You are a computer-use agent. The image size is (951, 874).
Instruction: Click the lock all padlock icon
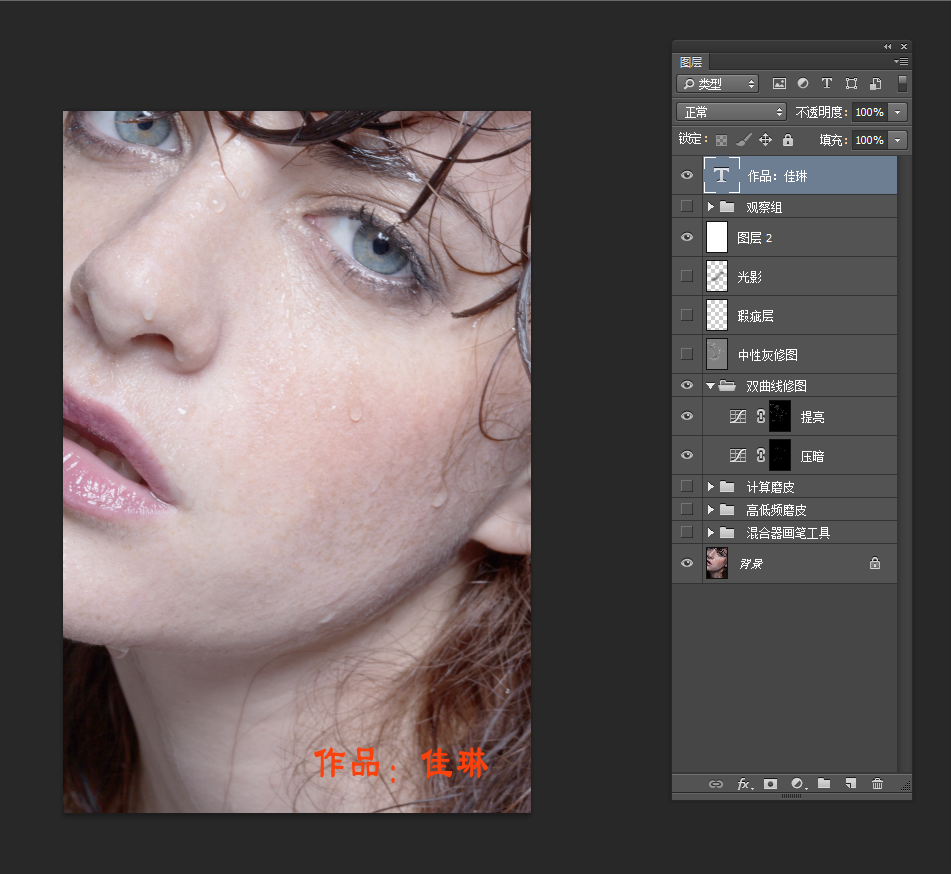pos(787,140)
